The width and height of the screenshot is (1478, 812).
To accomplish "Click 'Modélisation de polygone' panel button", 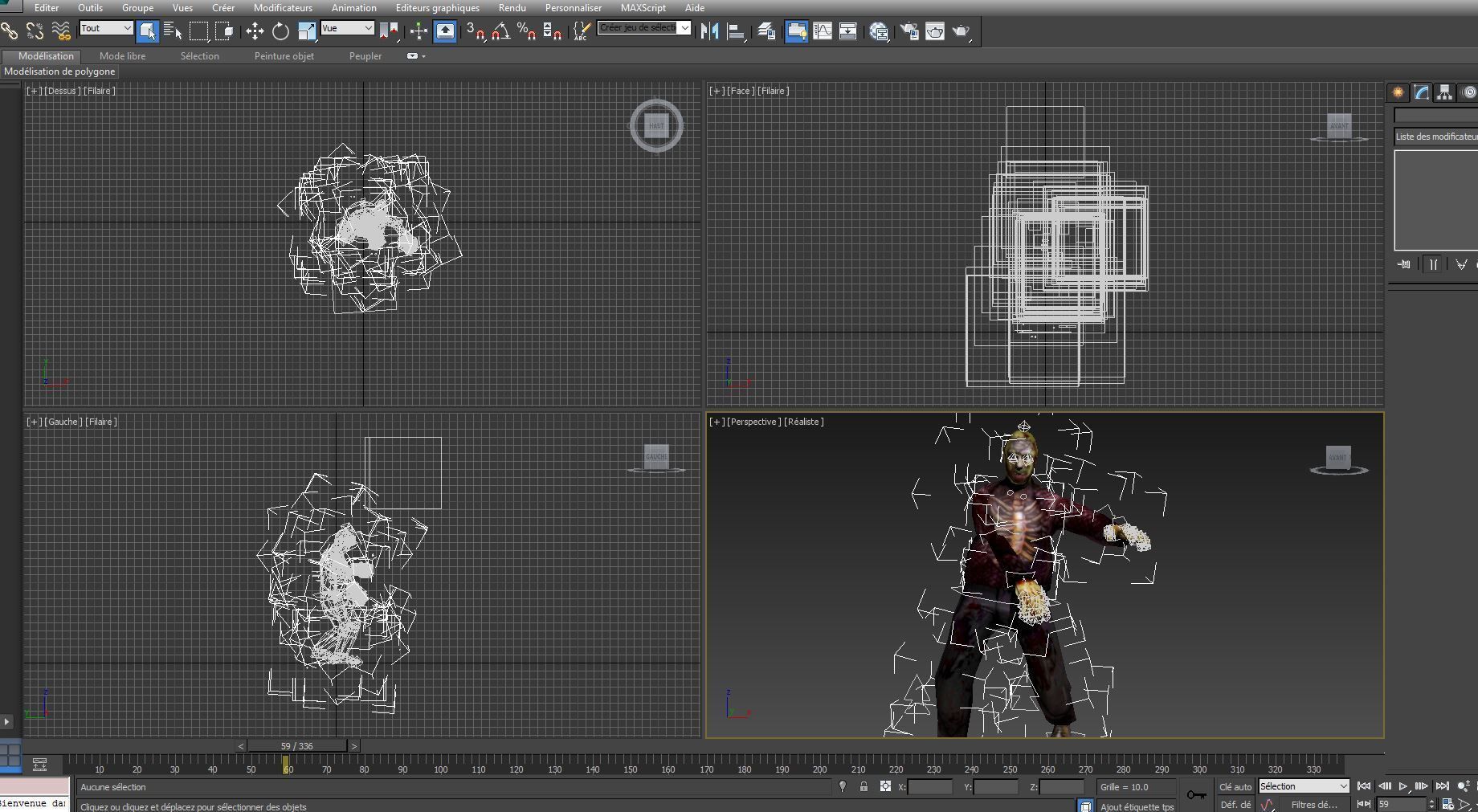I will coord(59,71).
